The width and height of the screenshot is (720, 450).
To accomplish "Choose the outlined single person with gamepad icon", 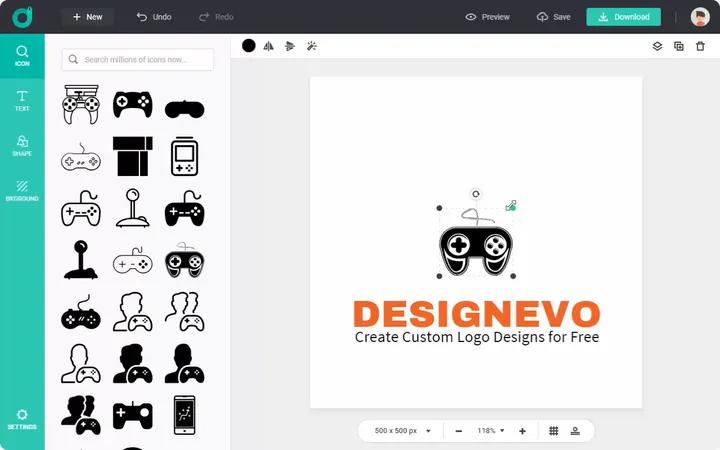I will 133,312.
